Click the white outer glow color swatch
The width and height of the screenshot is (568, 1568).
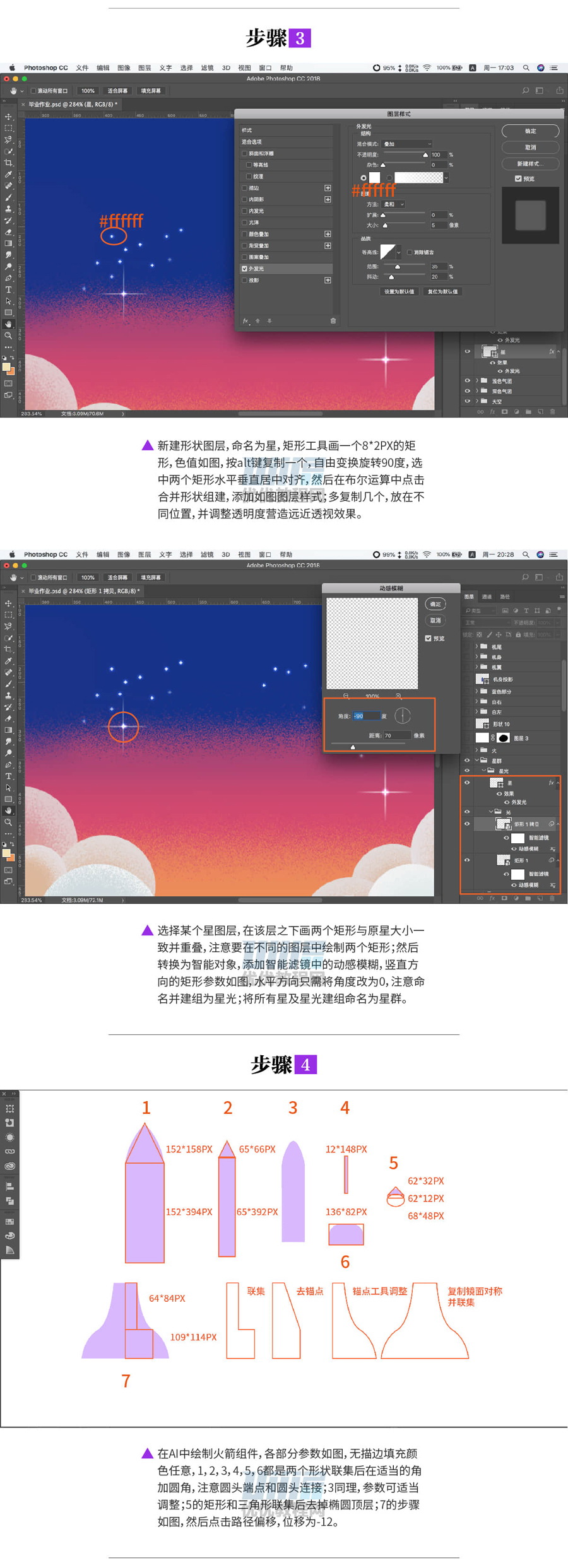point(374,178)
